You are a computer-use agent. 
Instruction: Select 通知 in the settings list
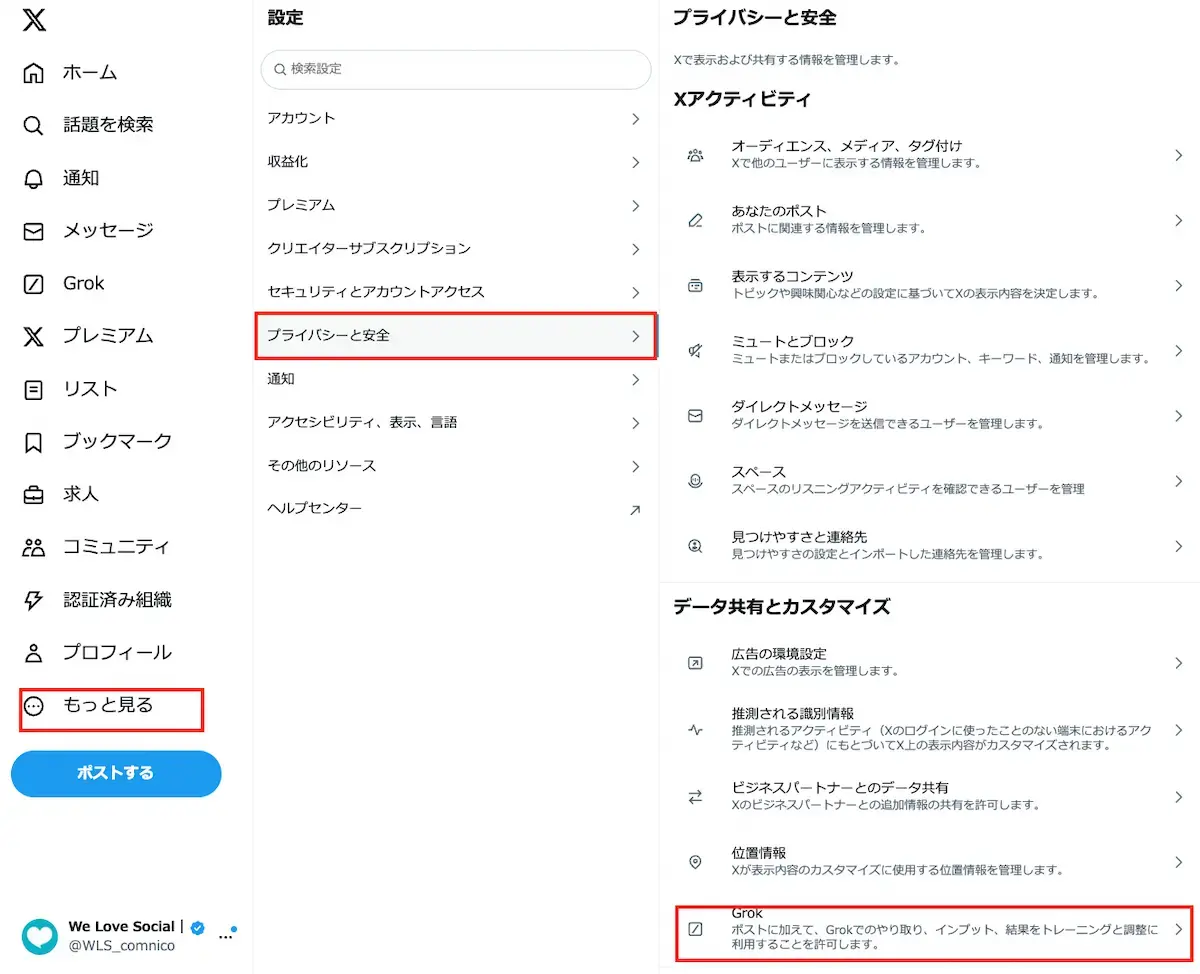[x=455, y=380]
